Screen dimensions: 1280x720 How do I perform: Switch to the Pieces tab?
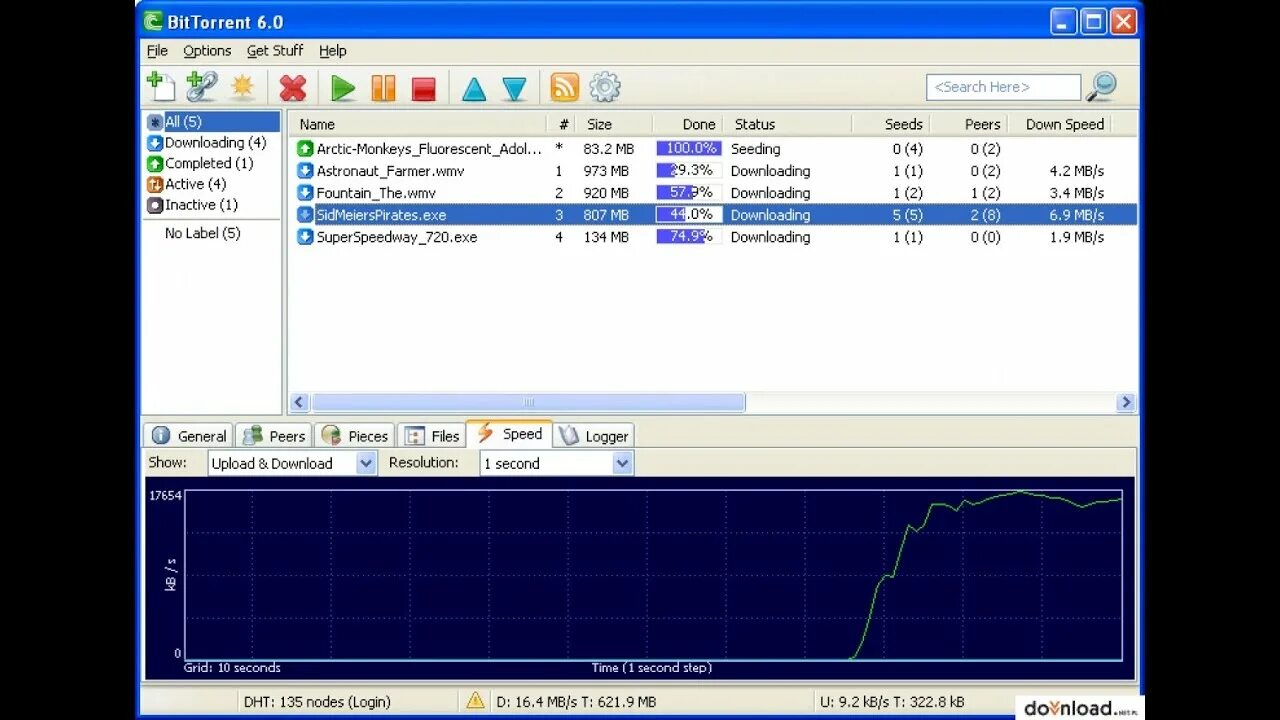click(x=355, y=436)
